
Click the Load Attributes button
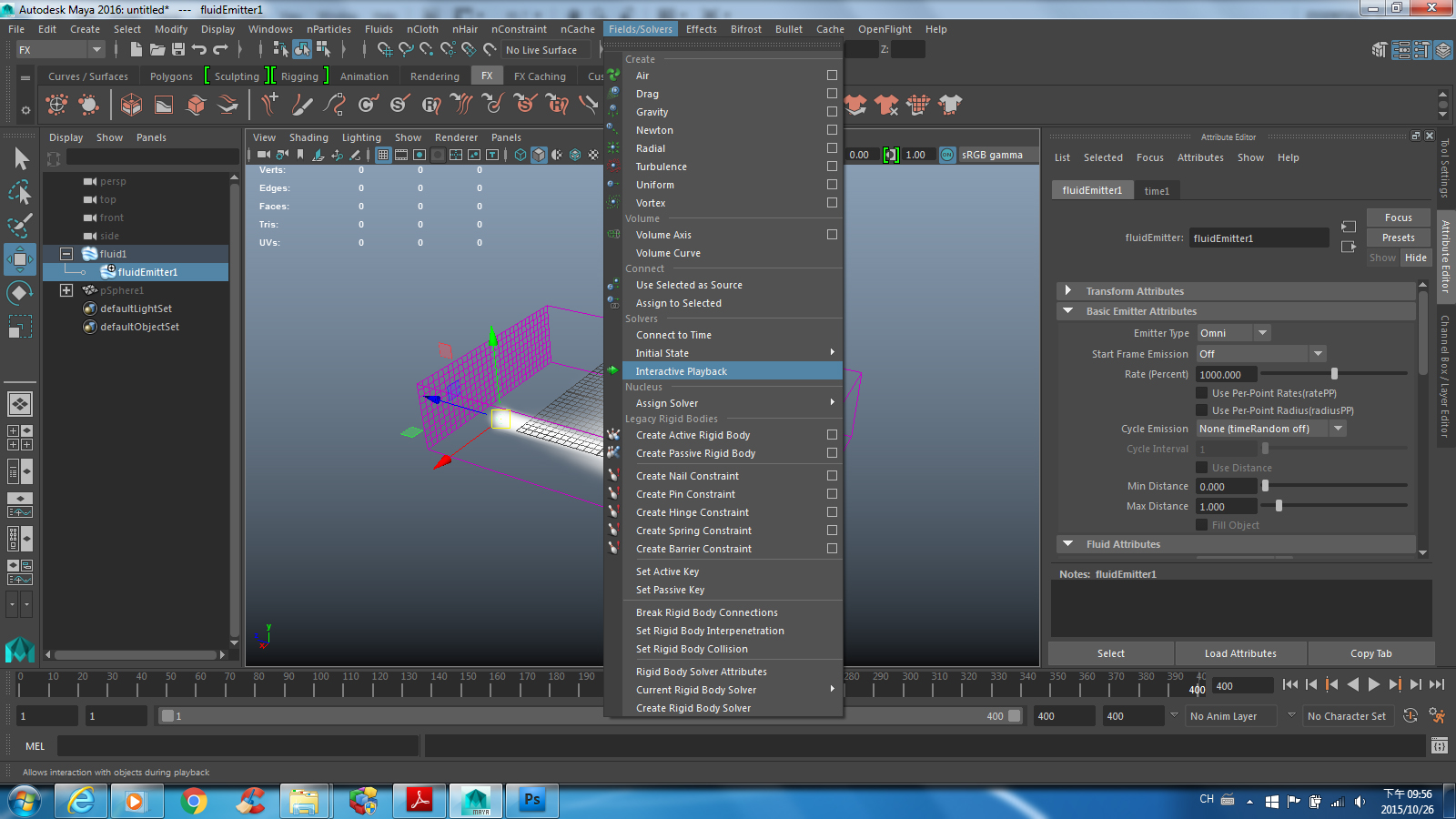click(1239, 652)
